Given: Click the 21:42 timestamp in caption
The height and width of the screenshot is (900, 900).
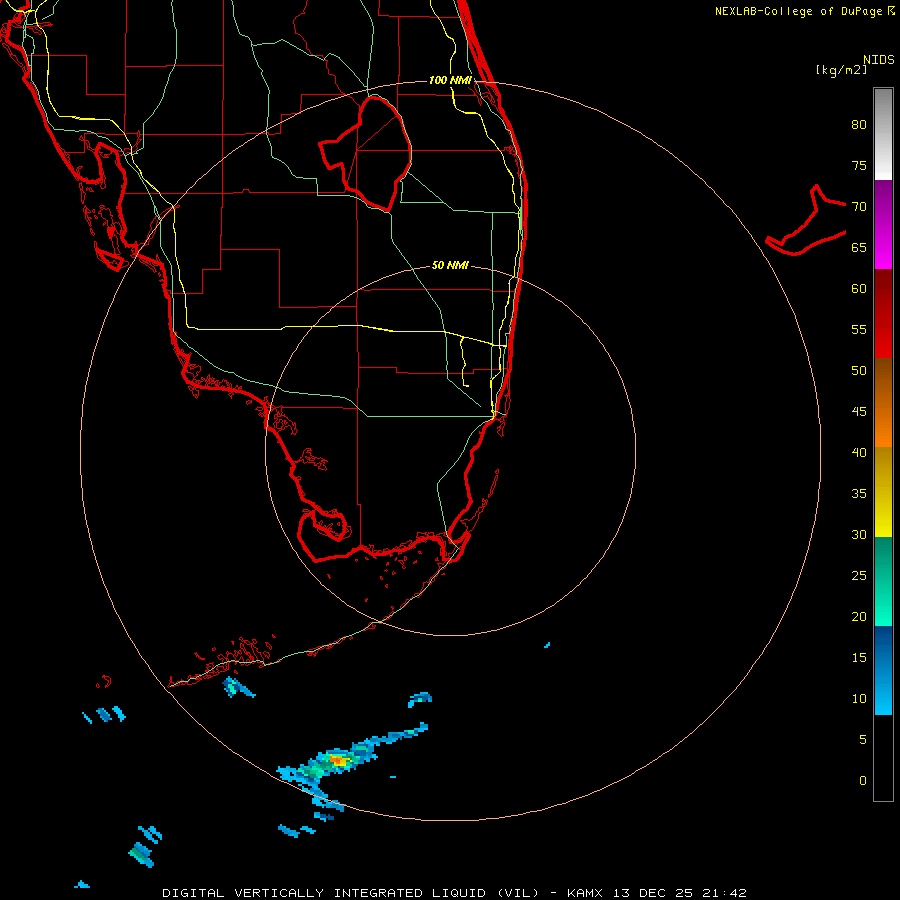Looking at the screenshot, I should tap(724, 893).
